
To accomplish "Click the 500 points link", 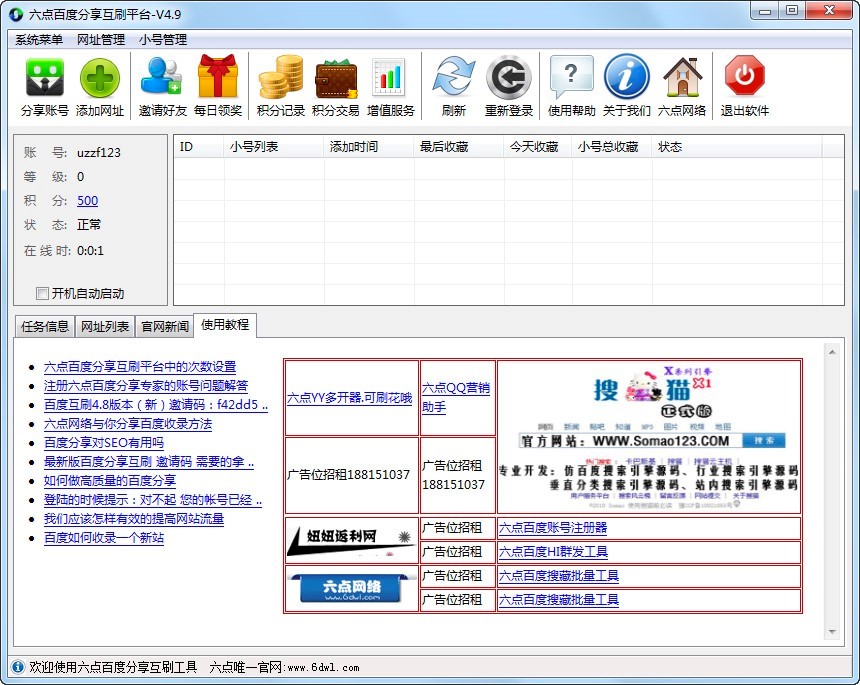I will click(x=87, y=201).
